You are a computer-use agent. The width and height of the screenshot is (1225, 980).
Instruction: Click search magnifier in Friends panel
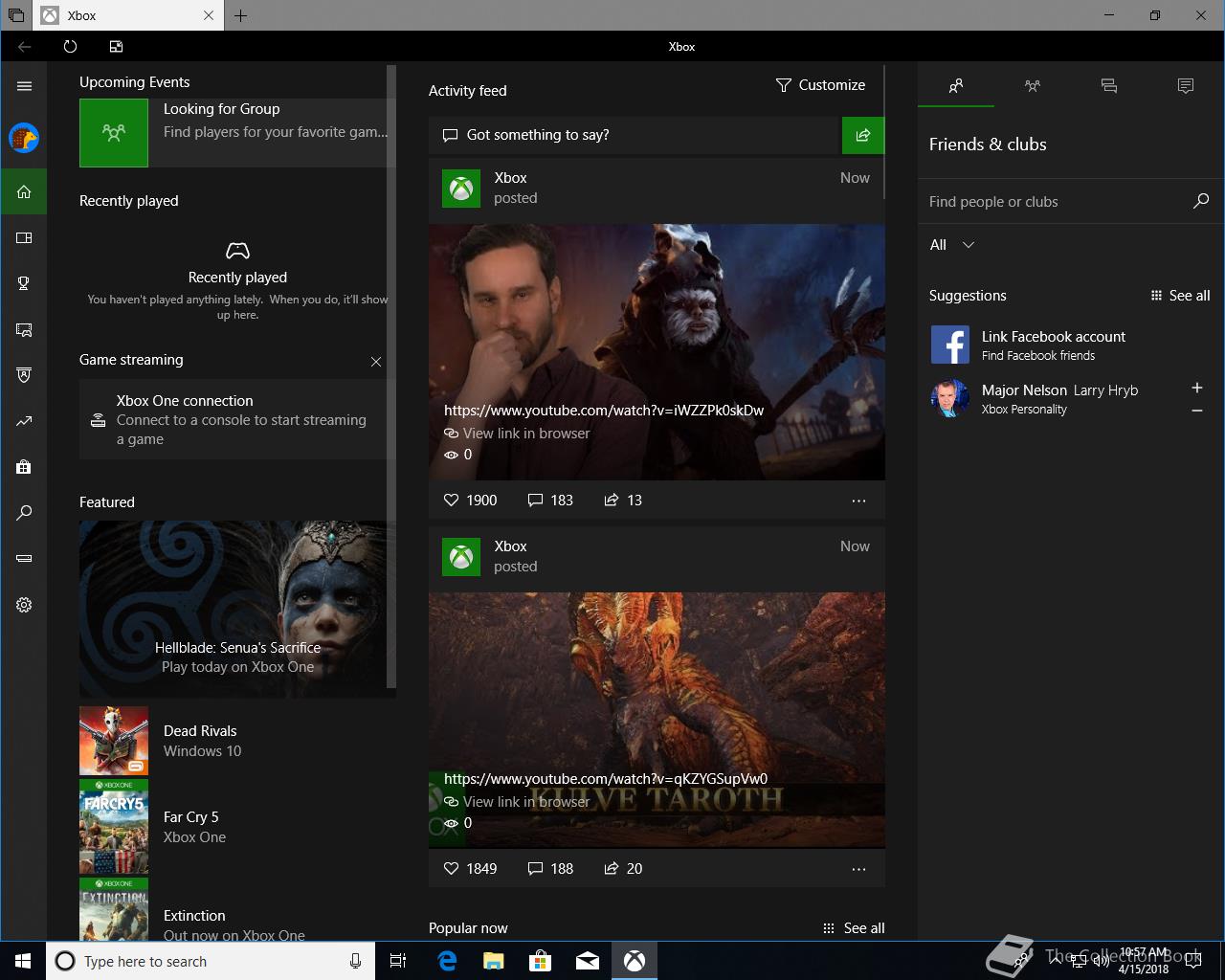click(x=1201, y=201)
